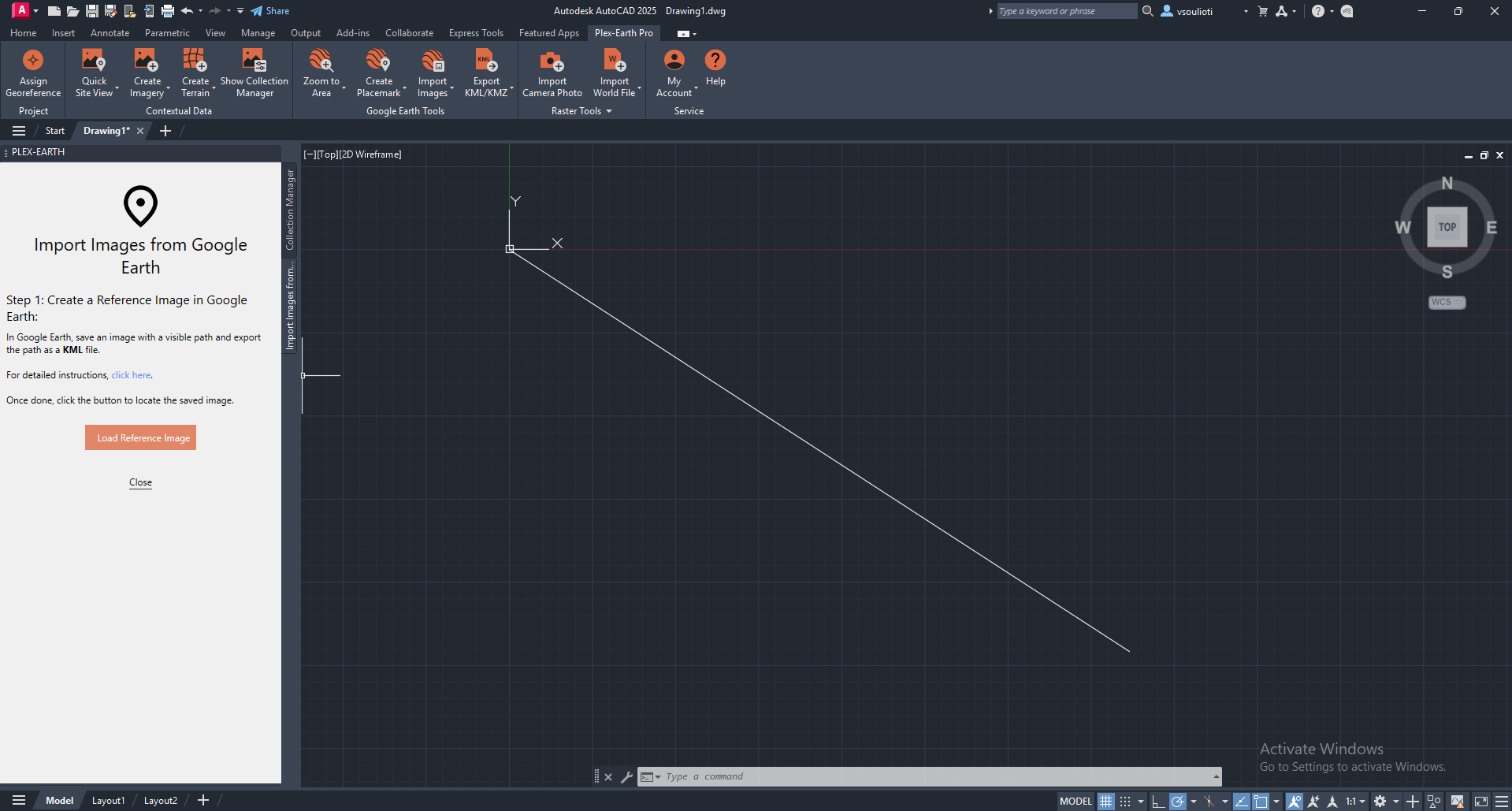Image resolution: width=1512 pixels, height=811 pixels.
Task: Click the Assign Georeference tool
Action: coord(33,73)
